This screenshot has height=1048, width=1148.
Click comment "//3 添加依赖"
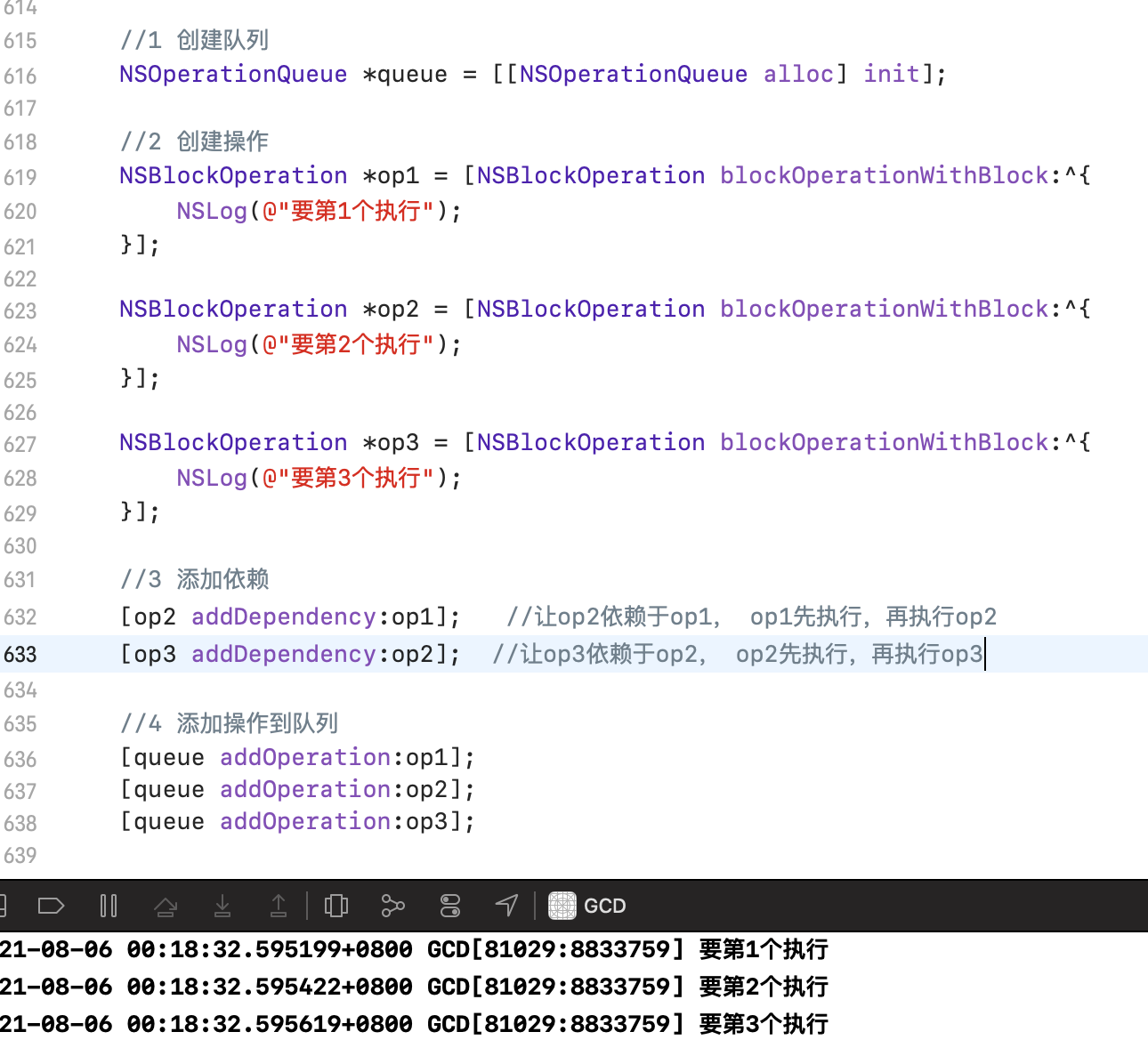194,579
